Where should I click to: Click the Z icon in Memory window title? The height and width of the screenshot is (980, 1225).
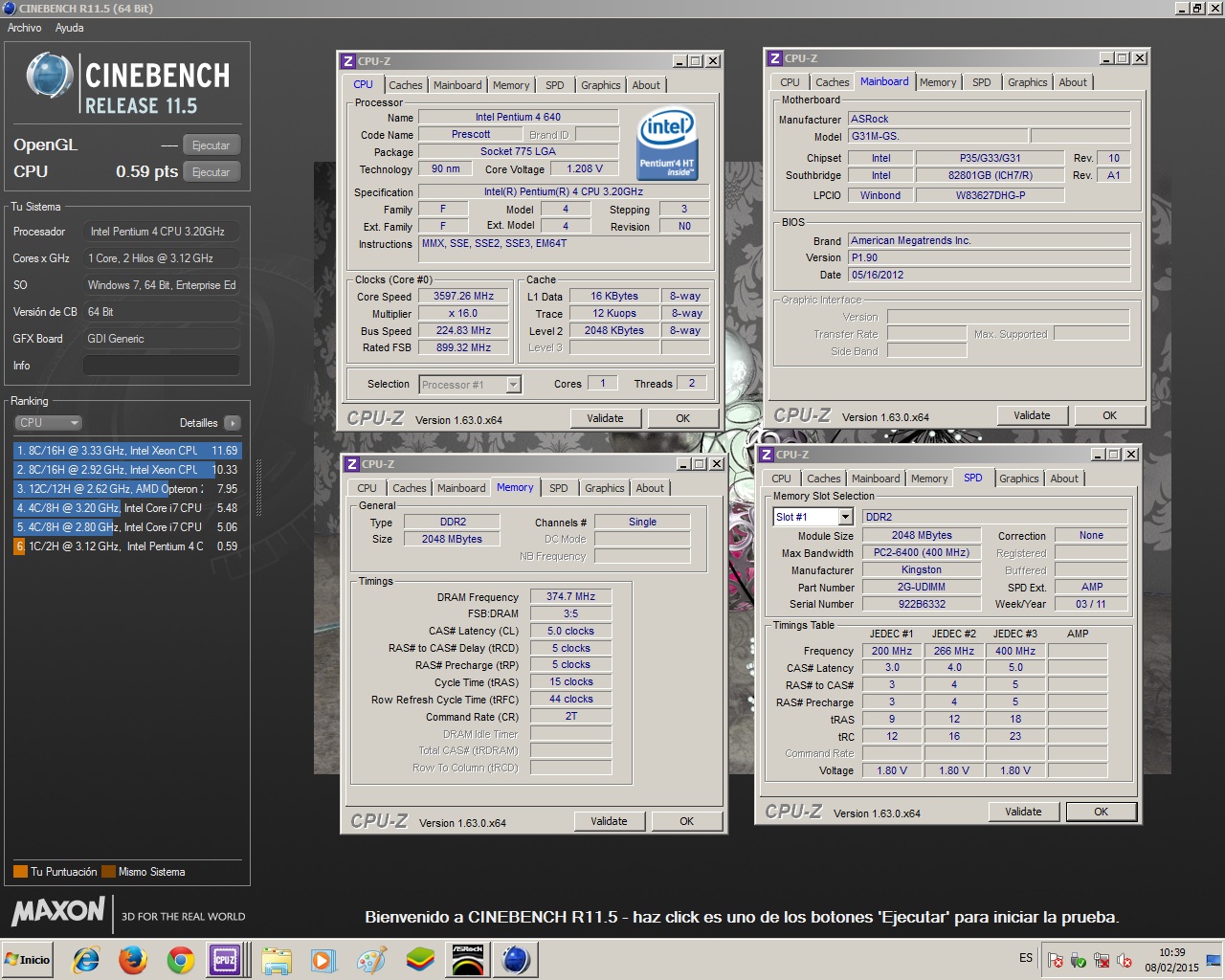[352, 464]
